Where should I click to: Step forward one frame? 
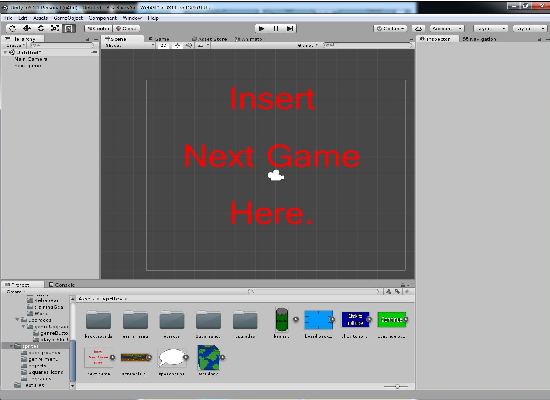290,28
